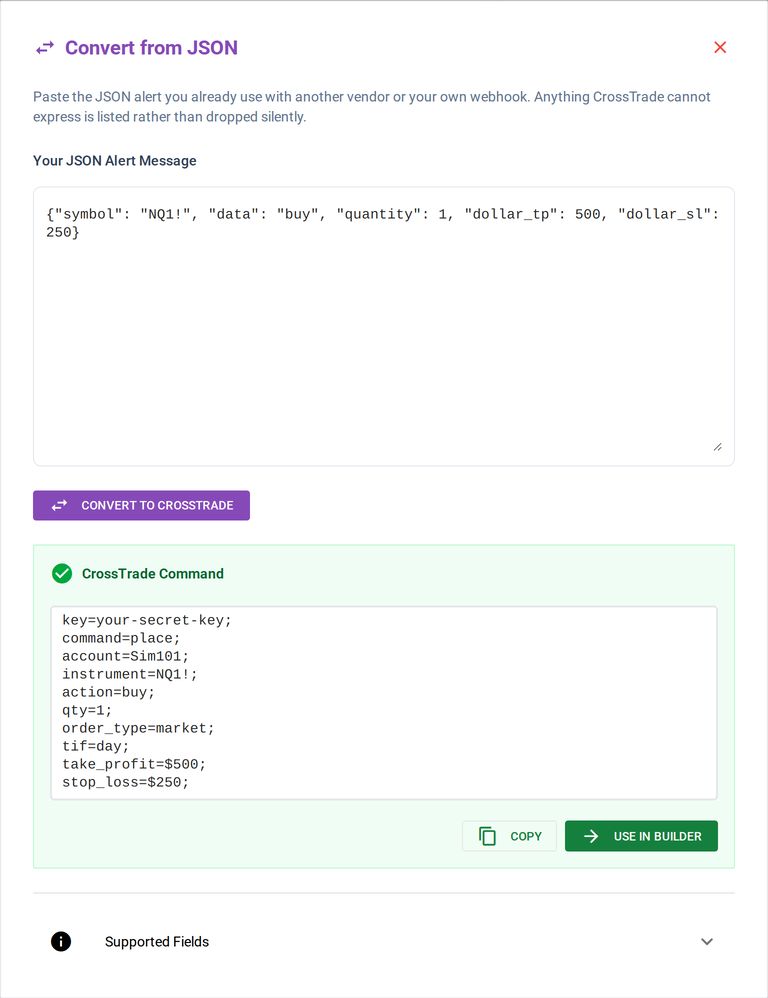Close the Convert from JSON dialog
The width and height of the screenshot is (768, 998).
(x=720, y=48)
